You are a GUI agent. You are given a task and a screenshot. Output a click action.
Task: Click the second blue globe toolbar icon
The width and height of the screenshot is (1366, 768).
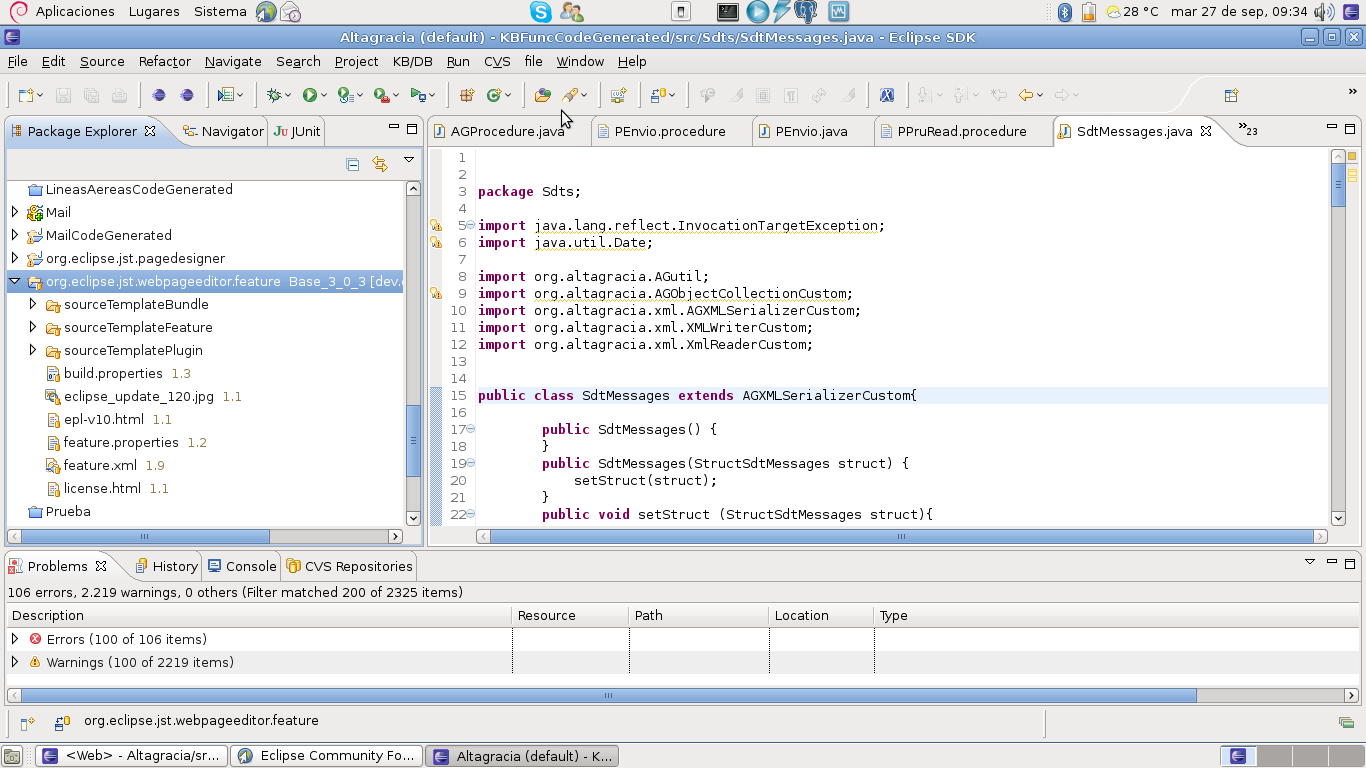click(187, 95)
